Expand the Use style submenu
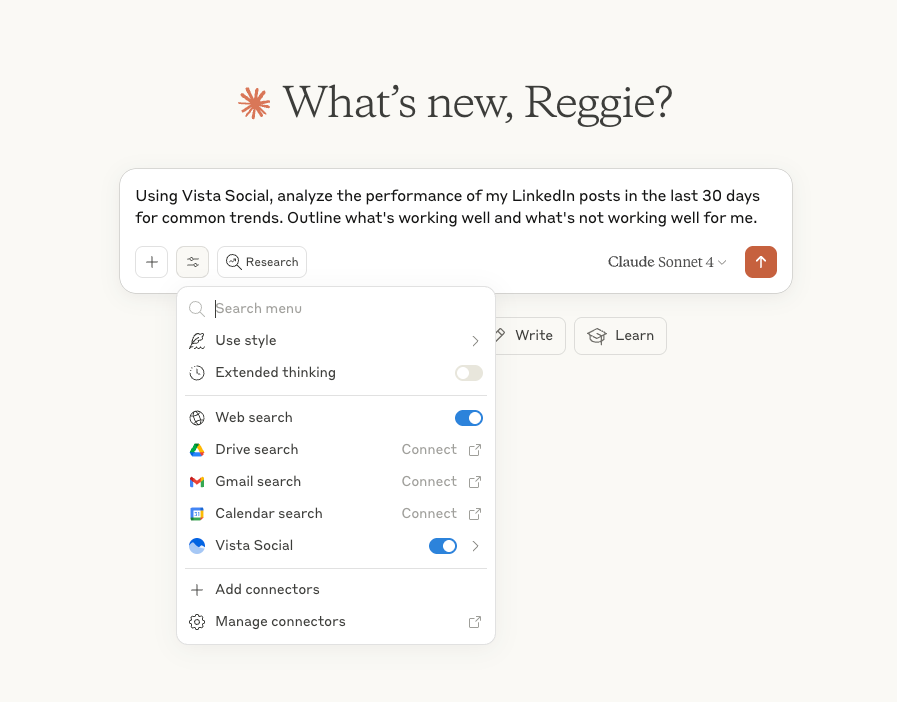The height and width of the screenshot is (702, 897). click(475, 340)
